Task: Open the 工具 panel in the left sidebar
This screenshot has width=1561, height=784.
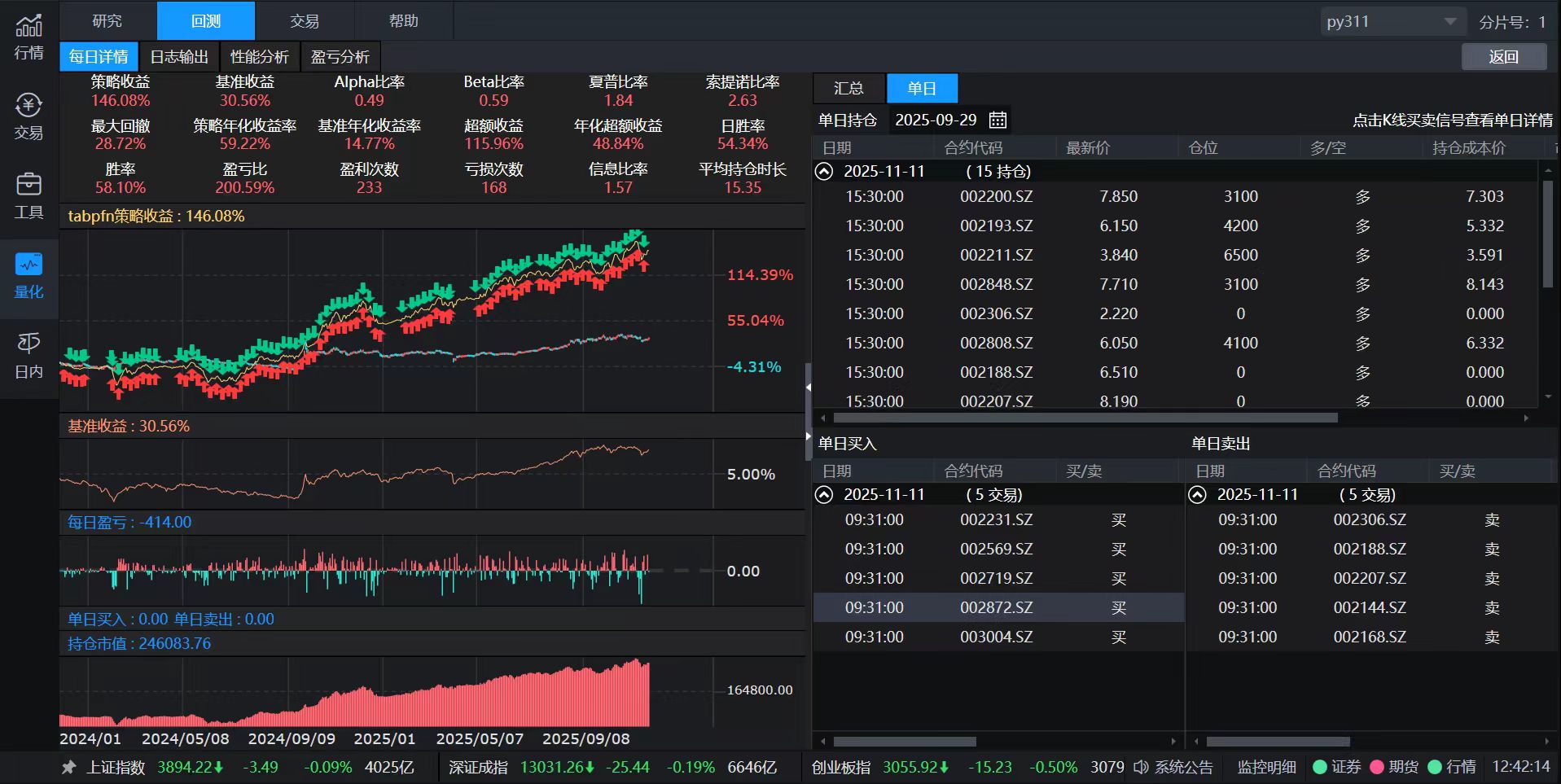Action: click(x=29, y=195)
